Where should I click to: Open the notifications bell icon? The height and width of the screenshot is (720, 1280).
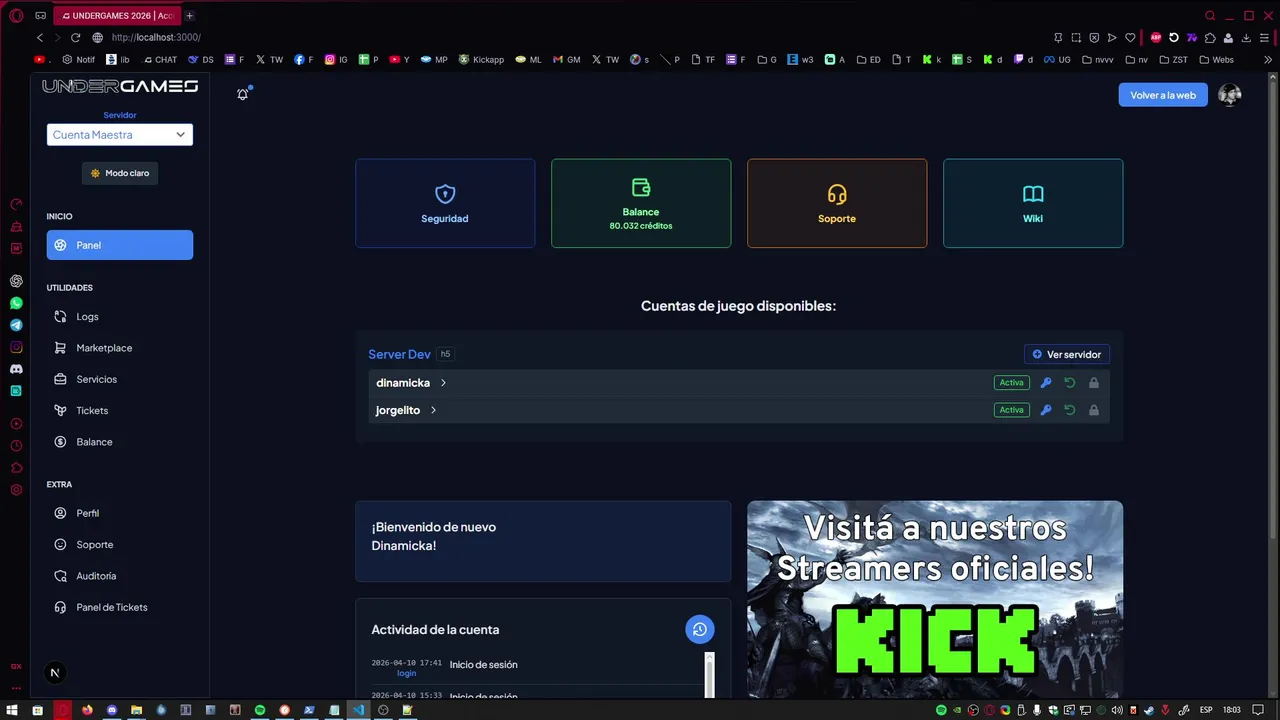coord(243,94)
